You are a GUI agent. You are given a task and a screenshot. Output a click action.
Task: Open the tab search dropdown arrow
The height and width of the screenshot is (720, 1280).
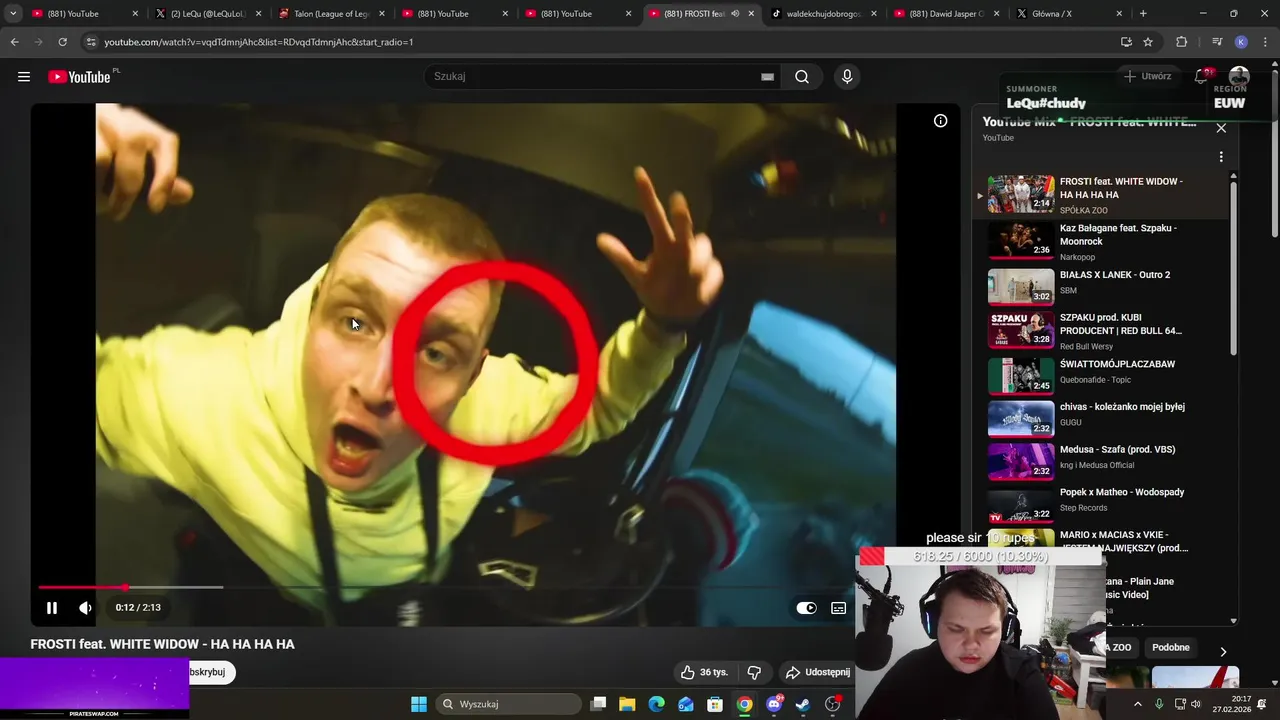13,14
